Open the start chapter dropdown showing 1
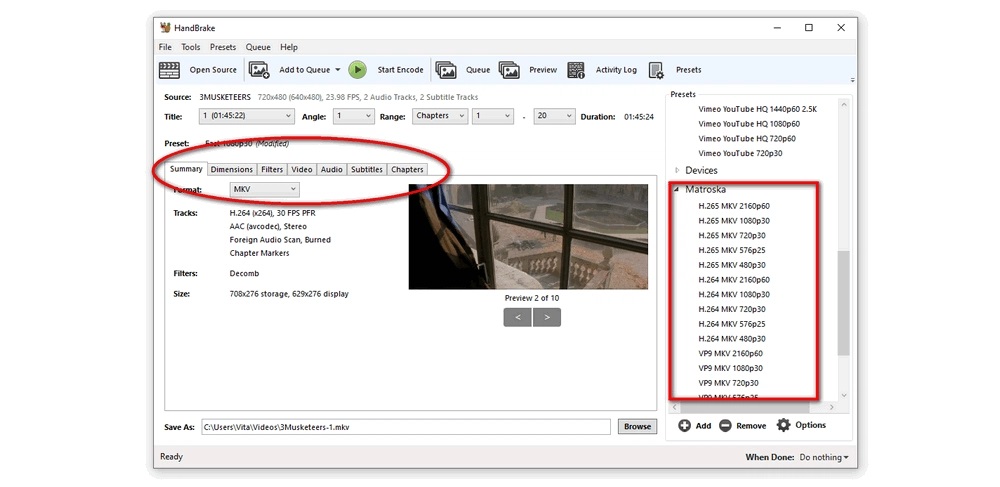 click(x=492, y=116)
